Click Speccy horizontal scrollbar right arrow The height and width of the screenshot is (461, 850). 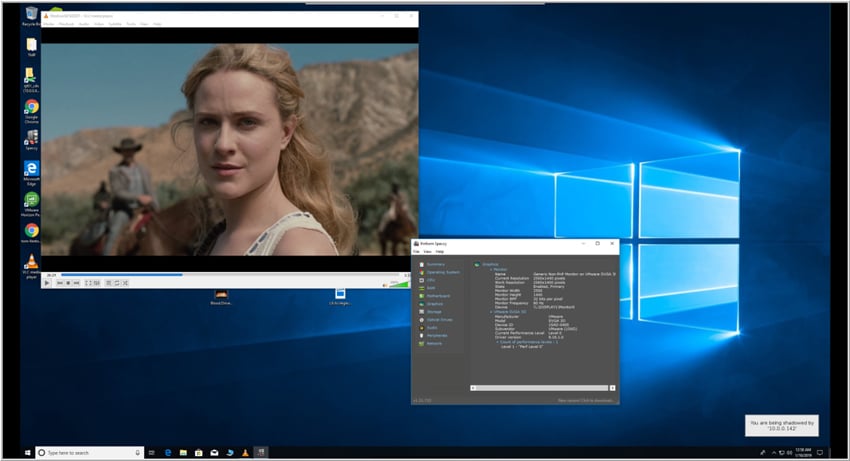point(613,388)
